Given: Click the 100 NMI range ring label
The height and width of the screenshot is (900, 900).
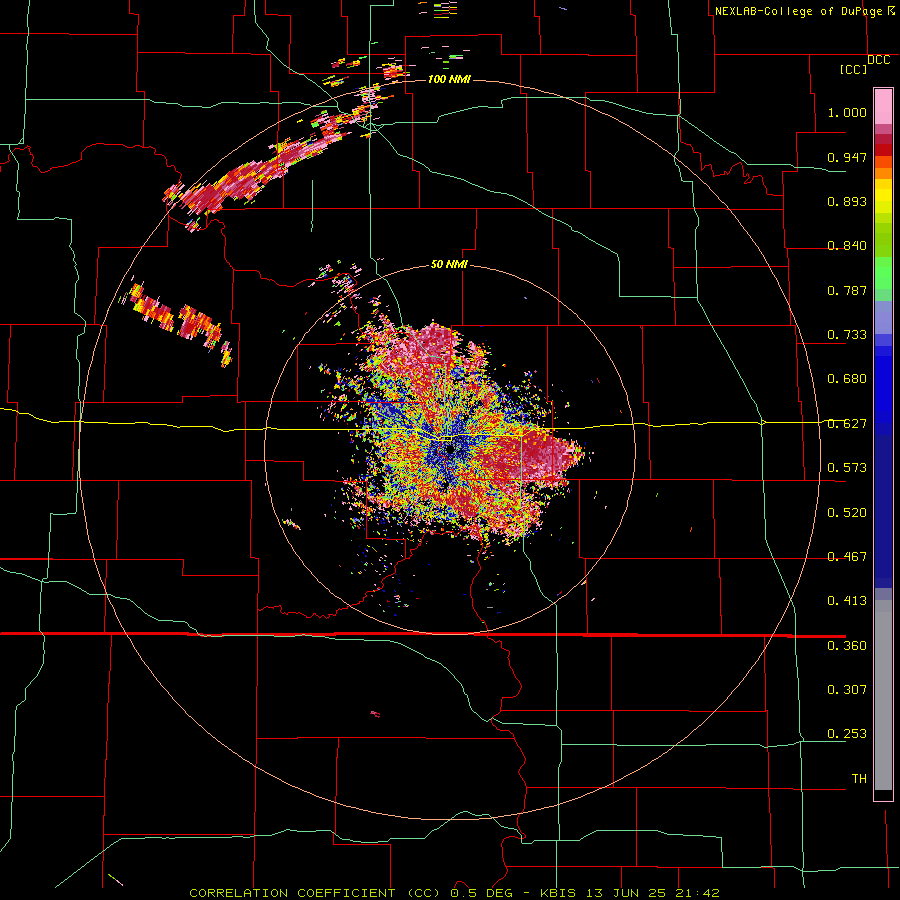Looking at the screenshot, I should tap(449, 79).
